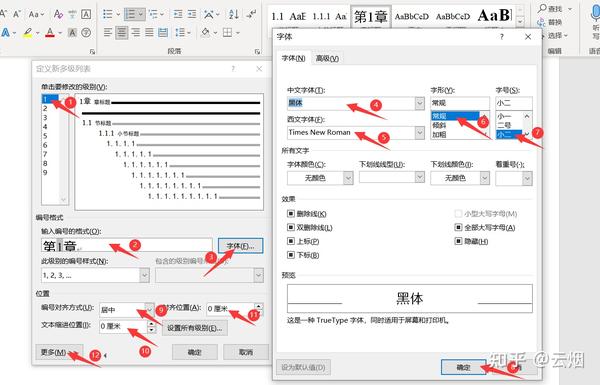Open the 西文字体 Times New Roman dropdown
The height and width of the screenshot is (385, 600).
pos(419,132)
